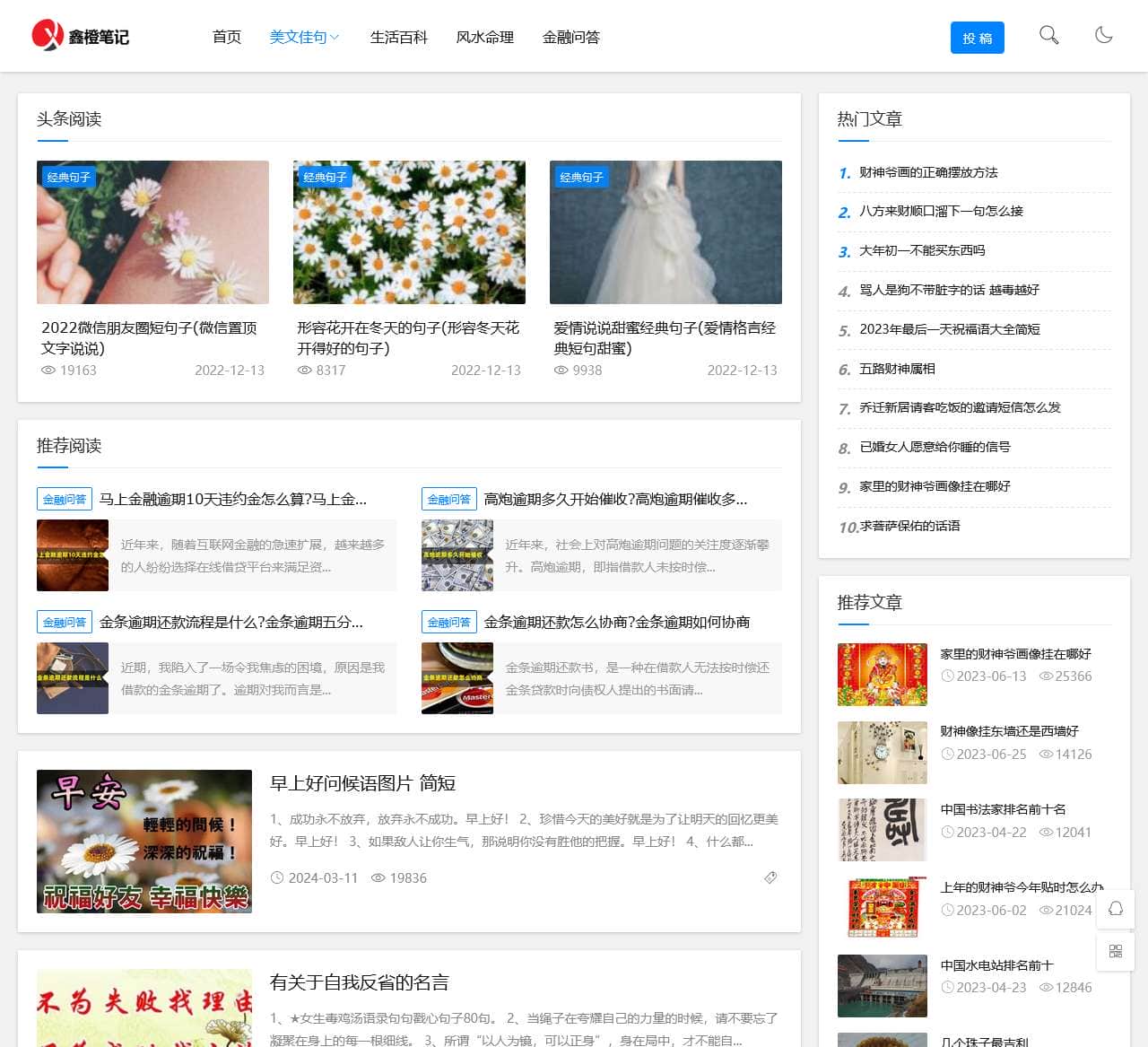
Task: Open recommended 家里的财神爷画像挂在哪好 thumbnail
Action: [883, 675]
